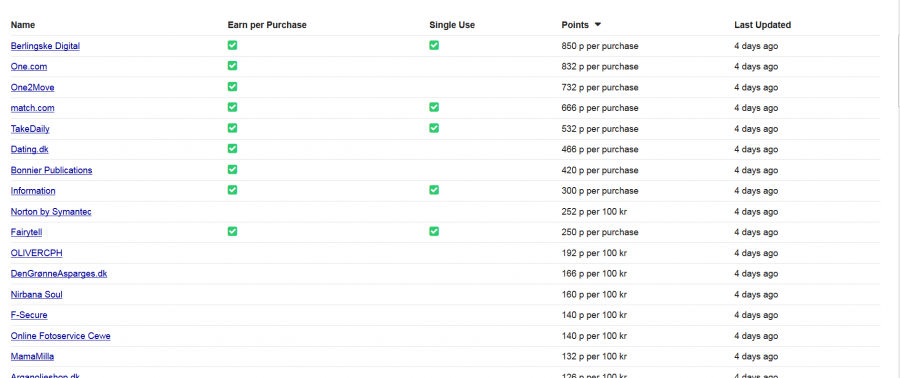Toggle Earn per Purchase for Bonnier Publications
This screenshot has width=900, height=378.
coord(232,169)
